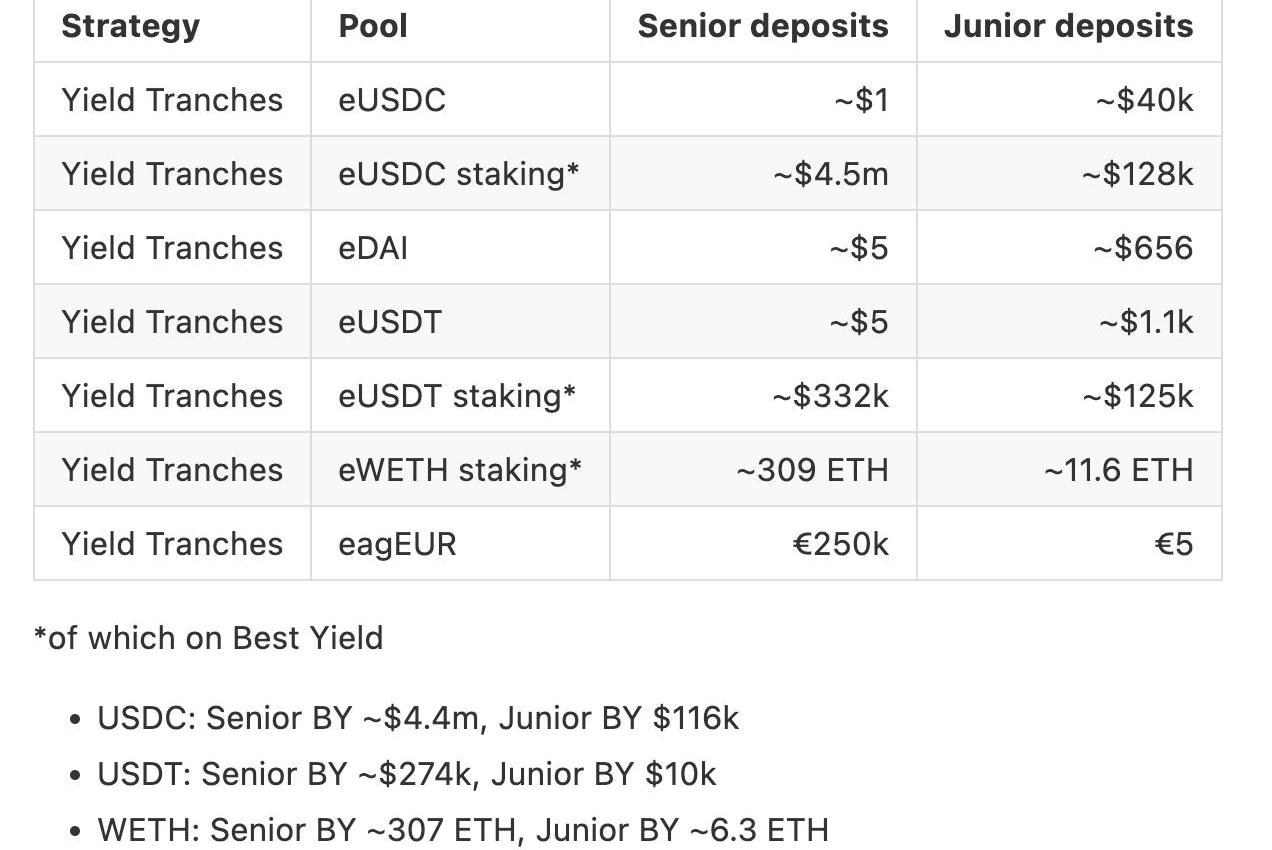The height and width of the screenshot is (850, 1272).
Task: Select the ~309 ETH senior deposits cell
Action: tap(812, 470)
